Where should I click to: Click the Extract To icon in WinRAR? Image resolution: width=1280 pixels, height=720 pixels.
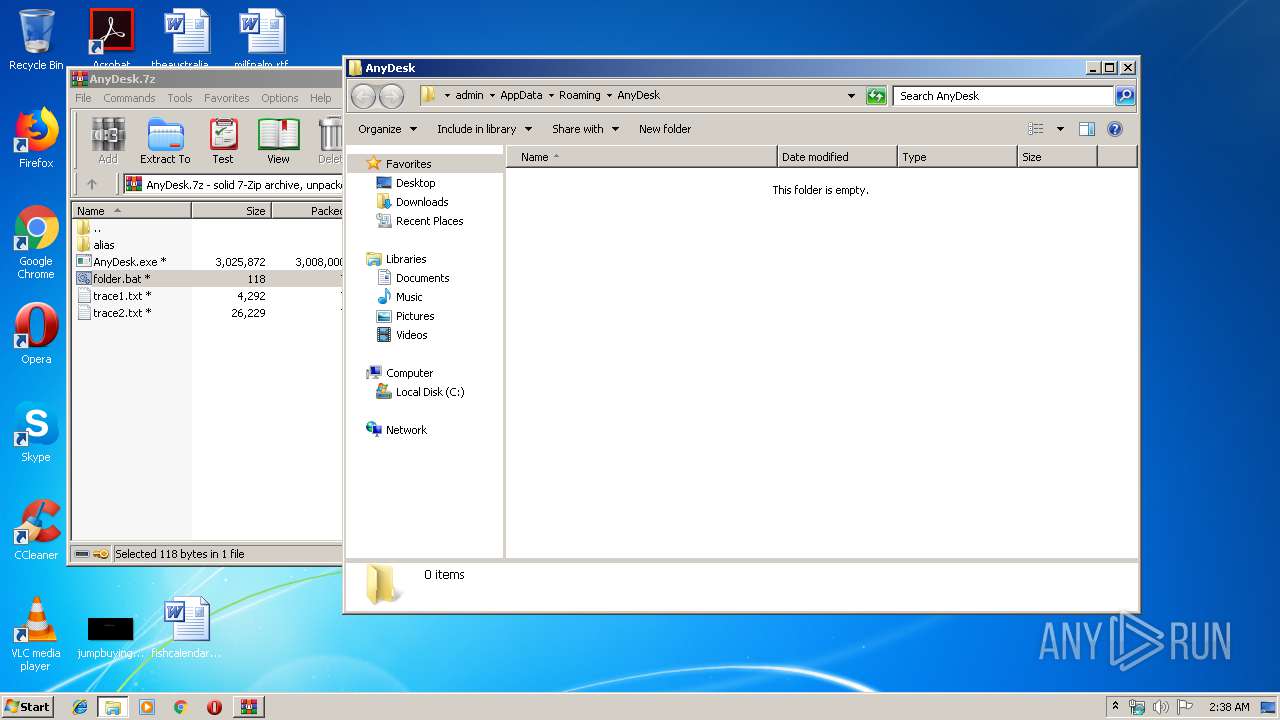[x=165, y=141]
